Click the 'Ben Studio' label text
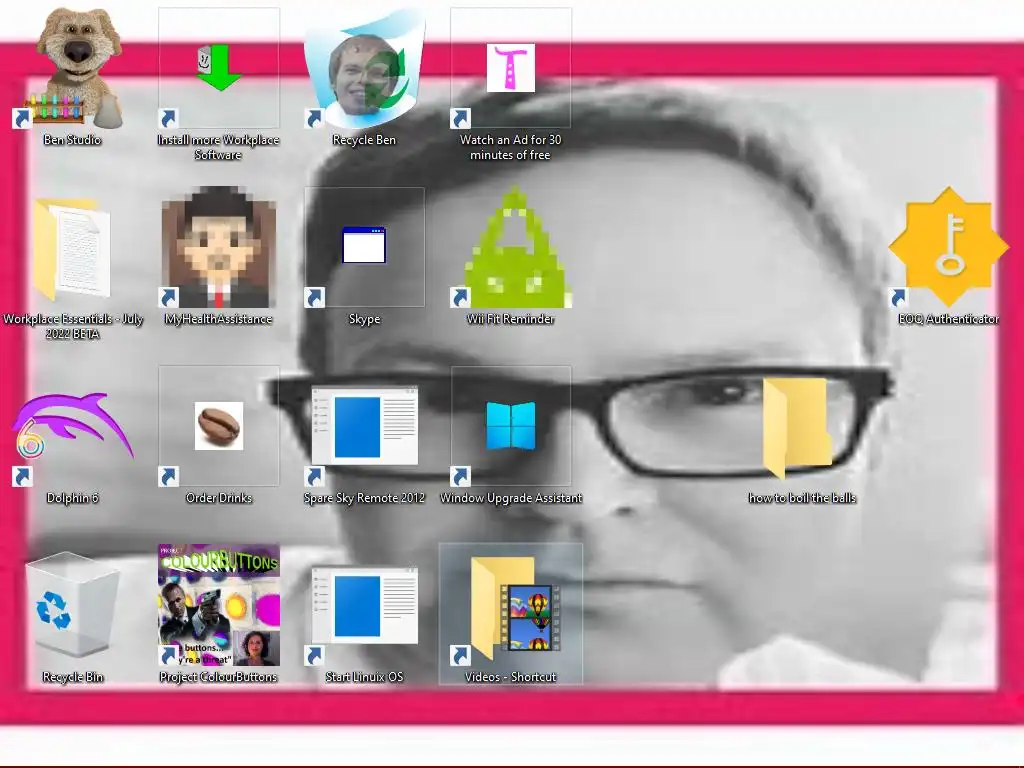This screenshot has width=1024, height=768. [x=72, y=140]
